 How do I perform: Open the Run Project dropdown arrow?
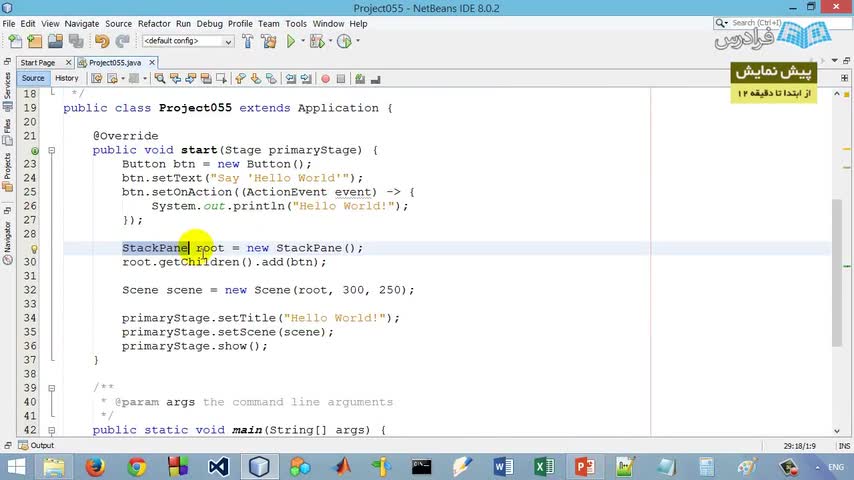click(x=303, y=41)
